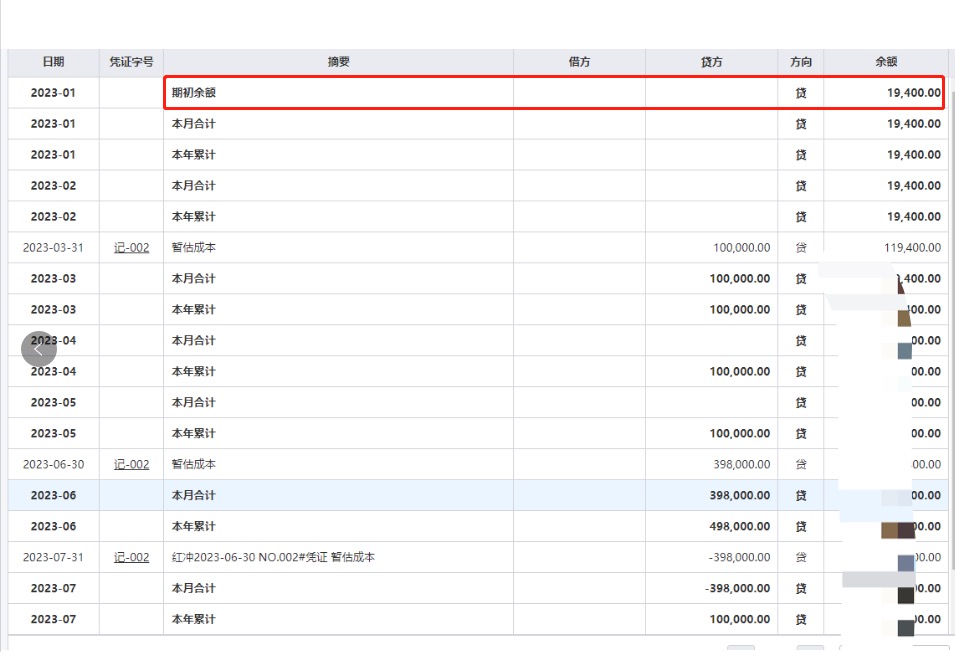
Task: Click the vertical scrollbar on the right
Action: coord(951,300)
